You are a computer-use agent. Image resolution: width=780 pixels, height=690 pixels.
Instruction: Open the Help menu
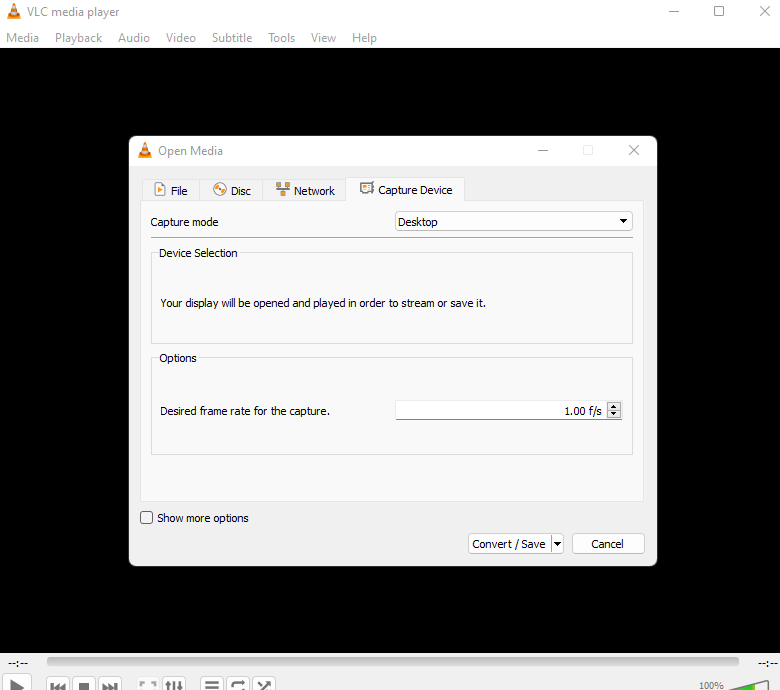click(x=364, y=38)
